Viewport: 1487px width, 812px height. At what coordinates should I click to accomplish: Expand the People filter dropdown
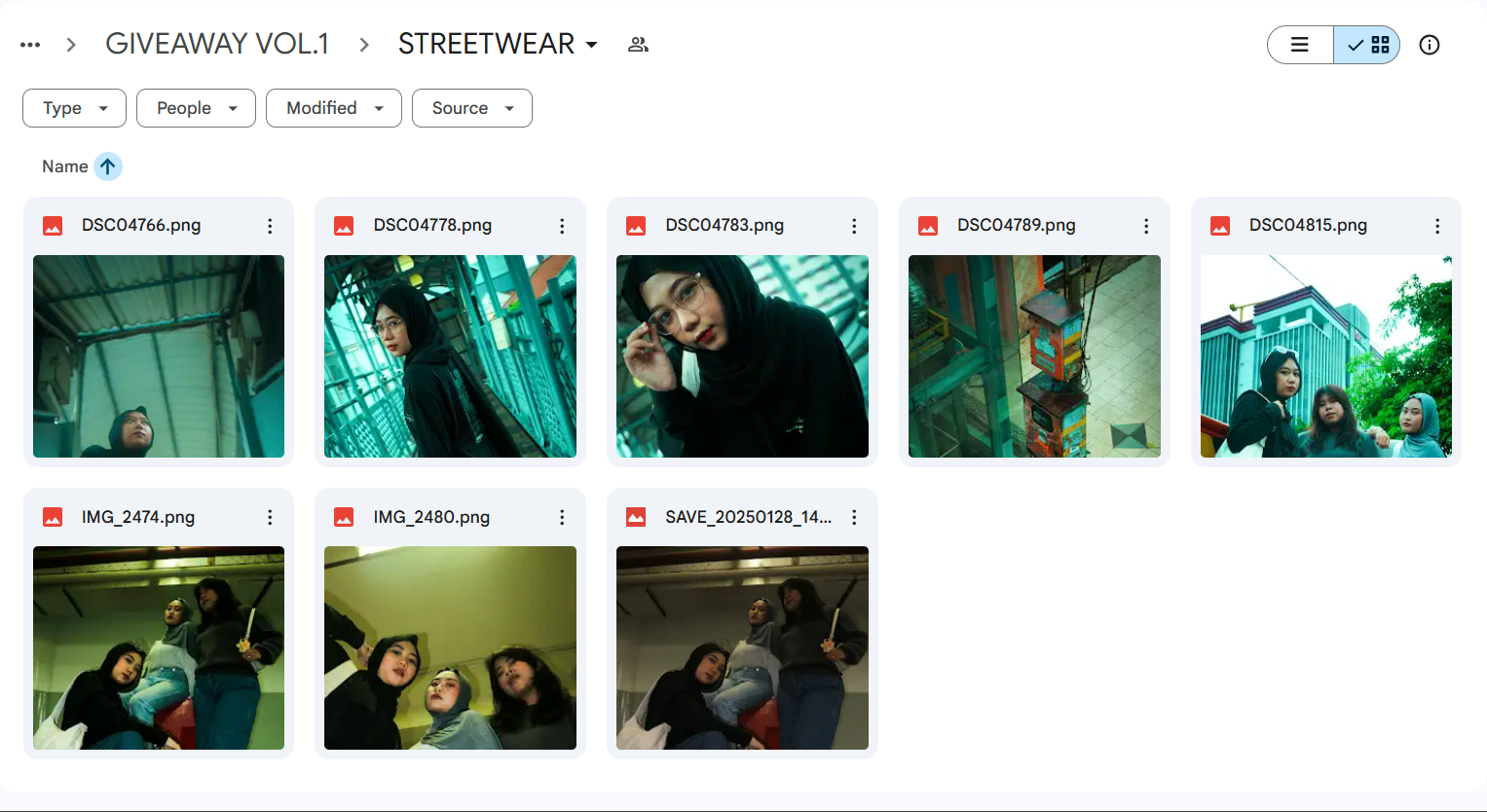click(x=196, y=108)
